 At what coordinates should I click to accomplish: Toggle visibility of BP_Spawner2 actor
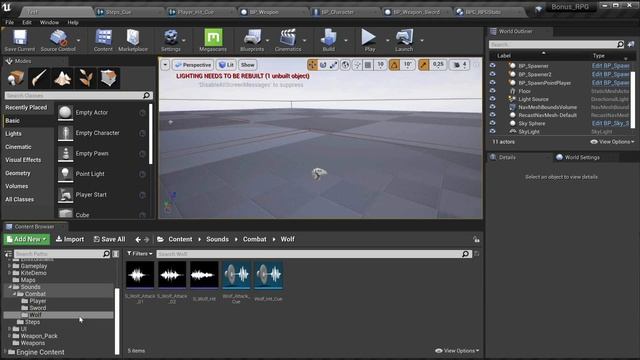coord(493,74)
